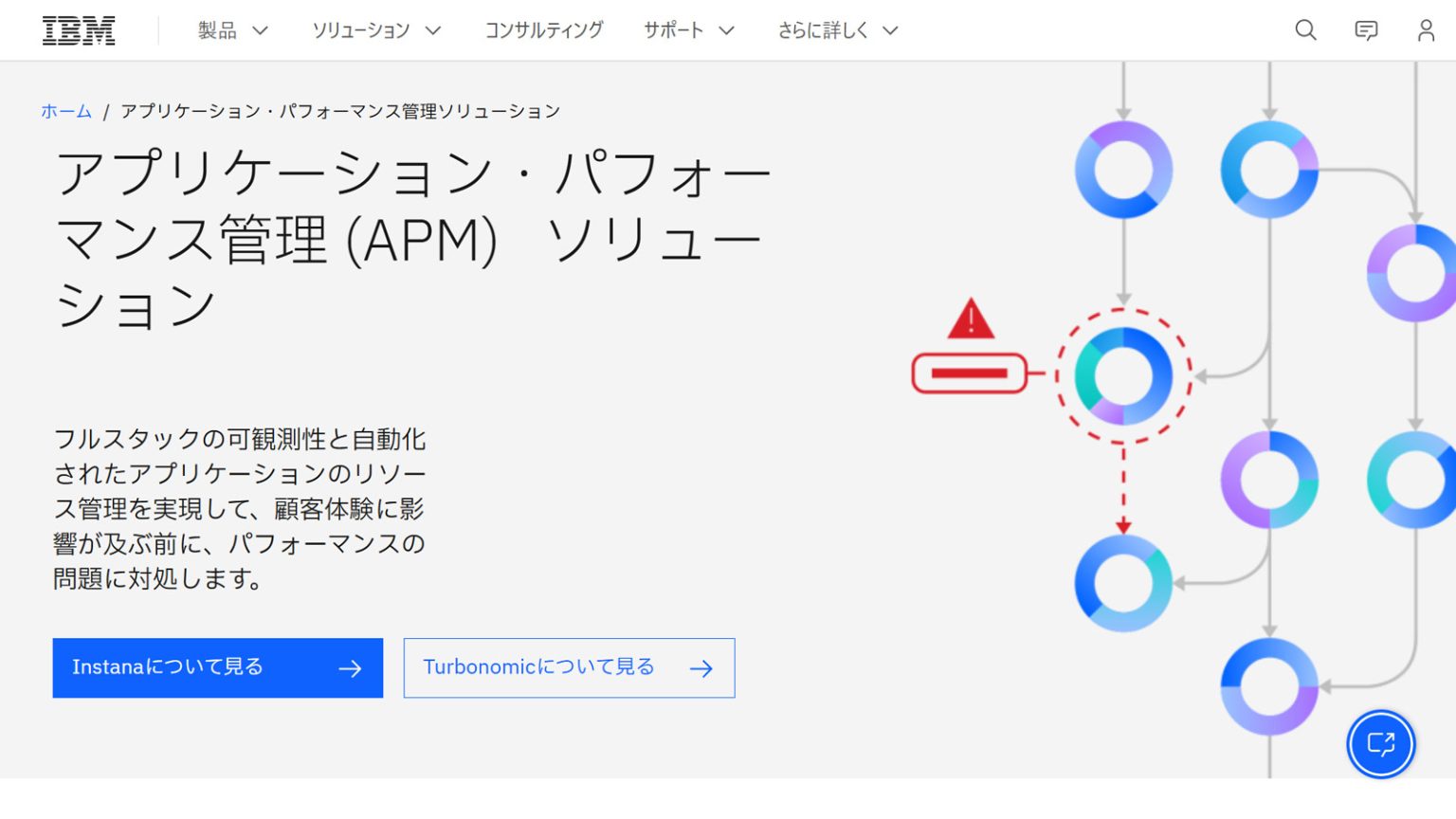The width and height of the screenshot is (1456, 819).
Task: Select the highlighted dashed-circle node
Action: pos(1123,374)
